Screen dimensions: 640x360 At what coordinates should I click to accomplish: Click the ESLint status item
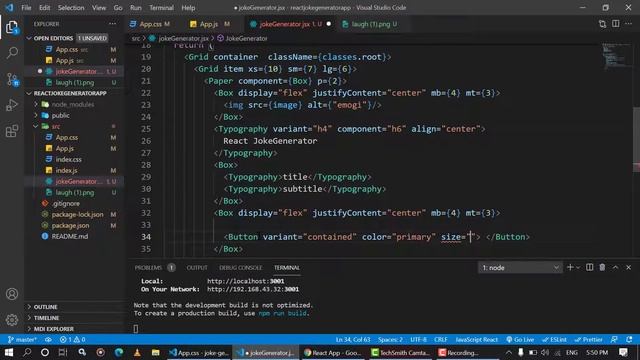554,339
